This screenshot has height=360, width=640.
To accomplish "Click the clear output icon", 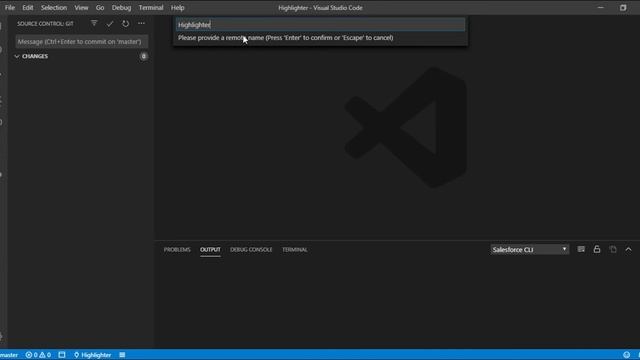I will [x=581, y=249].
